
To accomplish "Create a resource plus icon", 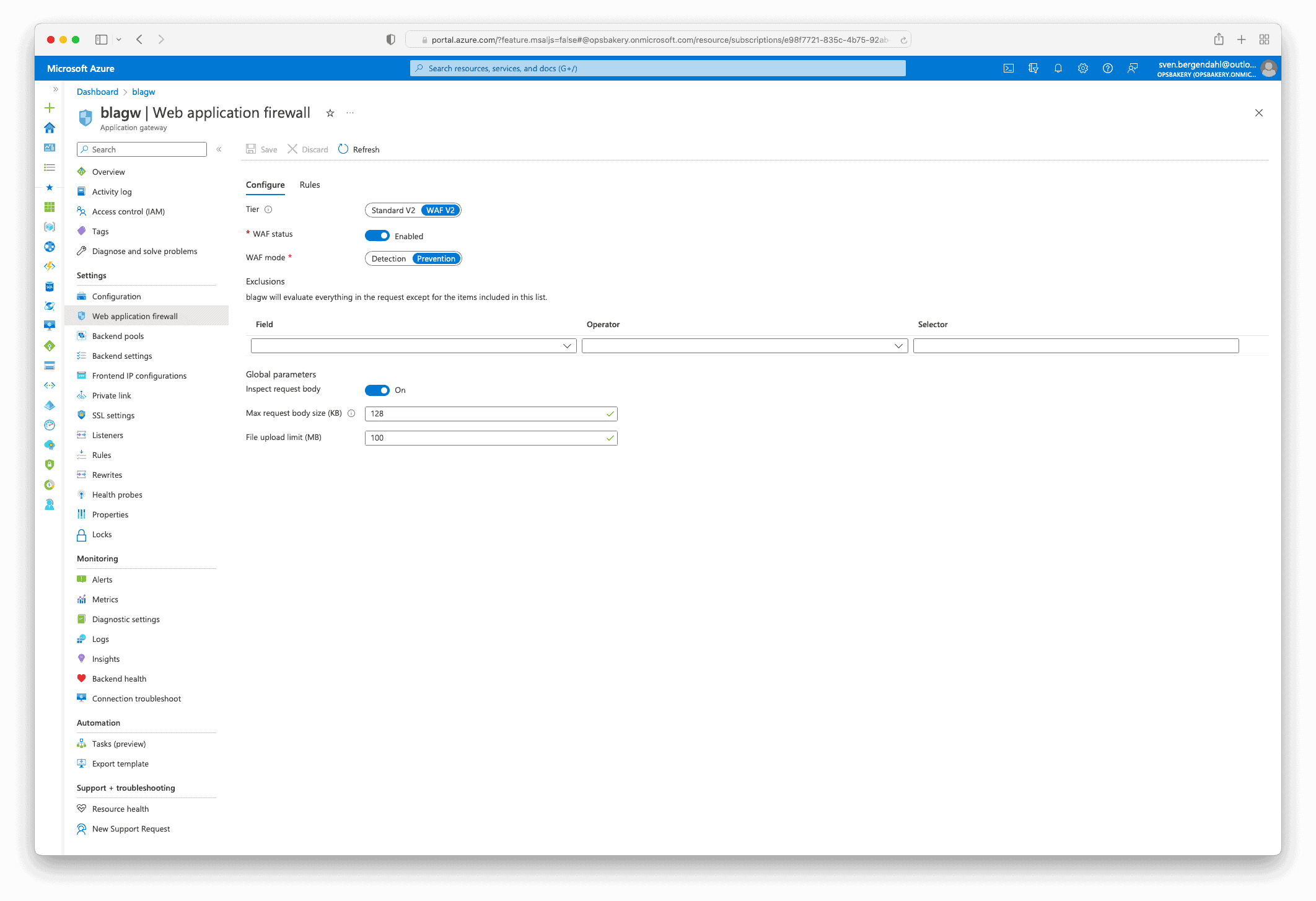I will pos(50,108).
